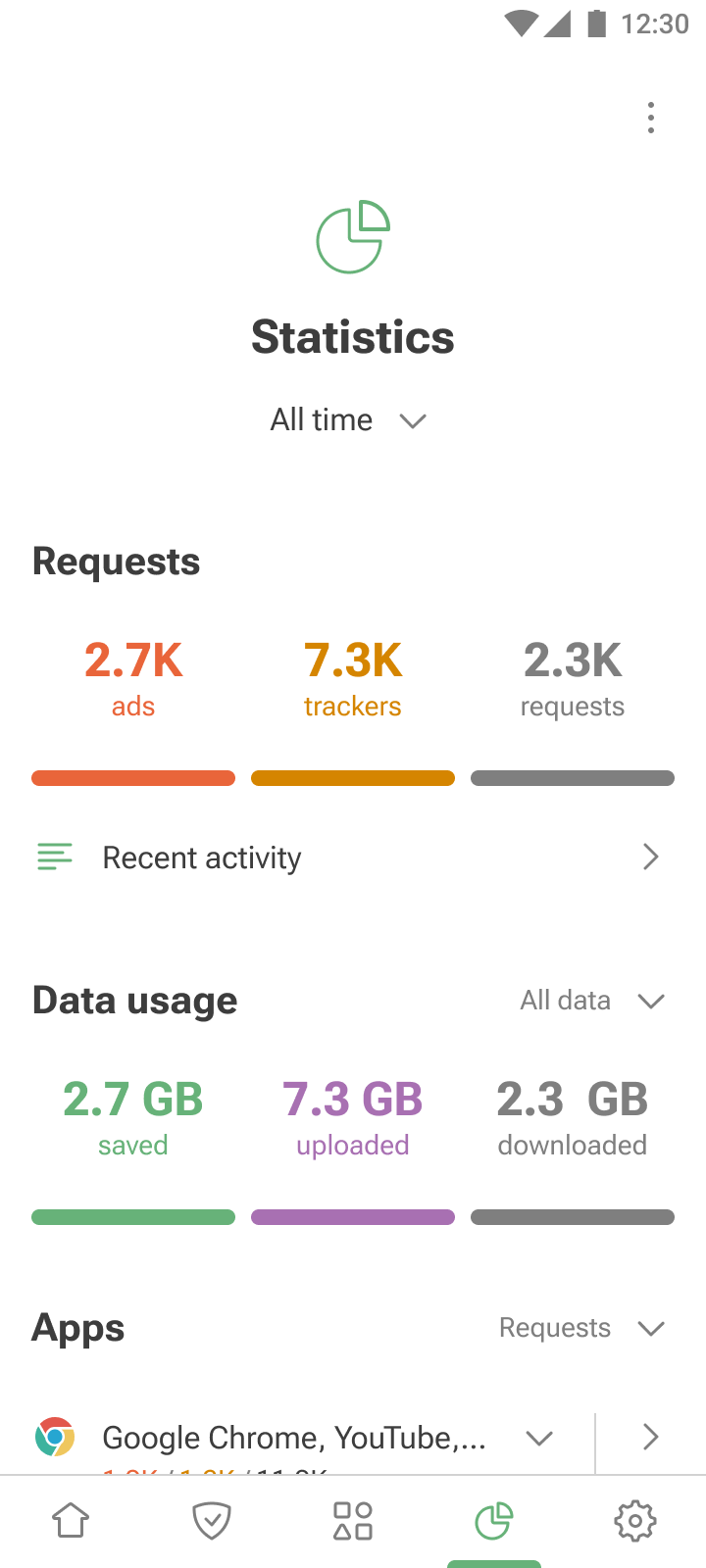Expand the Google Chrome, YouTube app group
This screenshot has height=1568, width=706.
coord(539,1438)
